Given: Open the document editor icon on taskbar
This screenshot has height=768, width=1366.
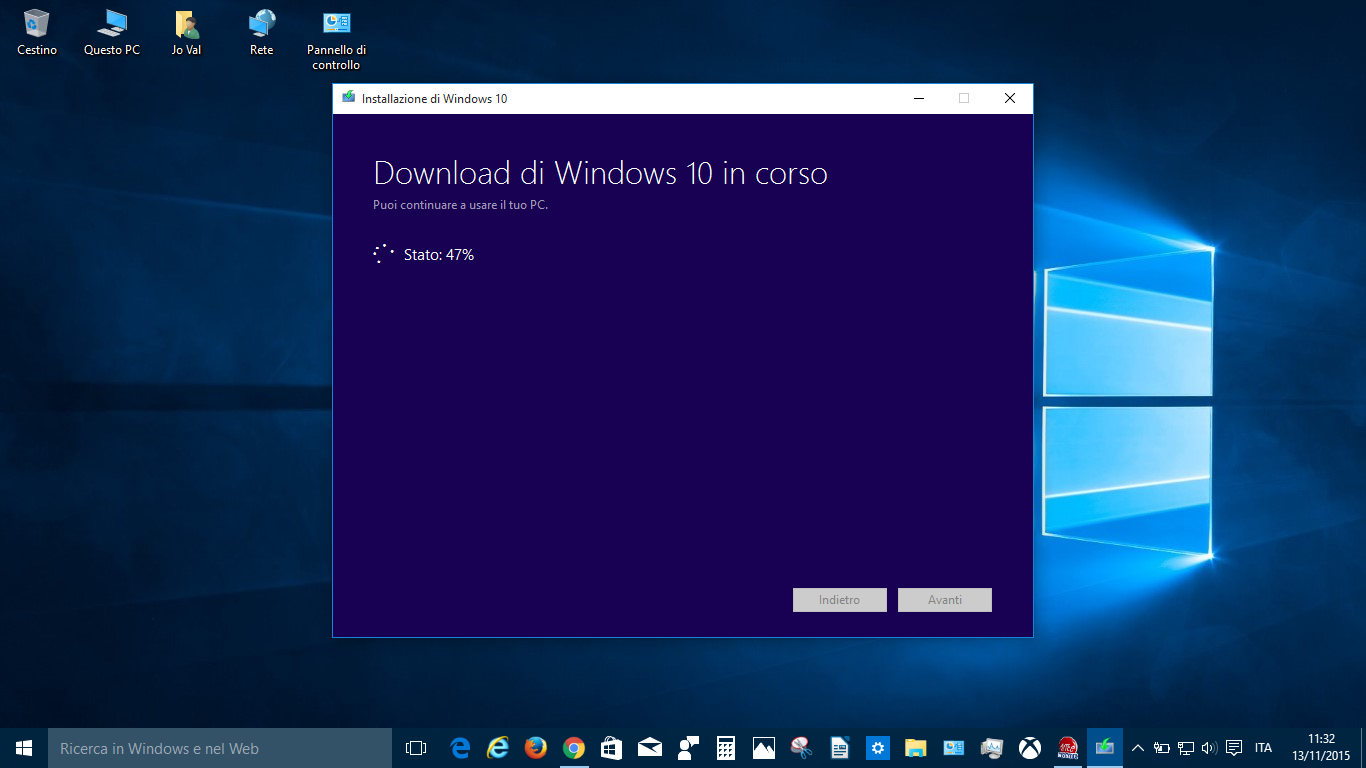Looking at the screenshot, I should click(840, 748).
